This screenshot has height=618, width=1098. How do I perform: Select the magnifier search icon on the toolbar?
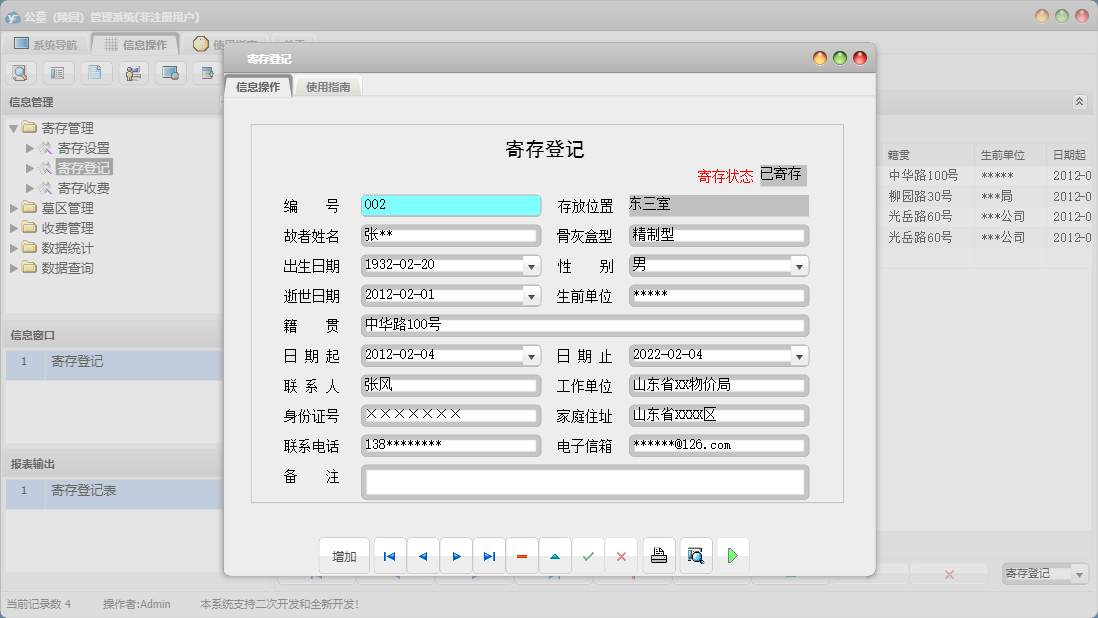[x=20, y=72]
